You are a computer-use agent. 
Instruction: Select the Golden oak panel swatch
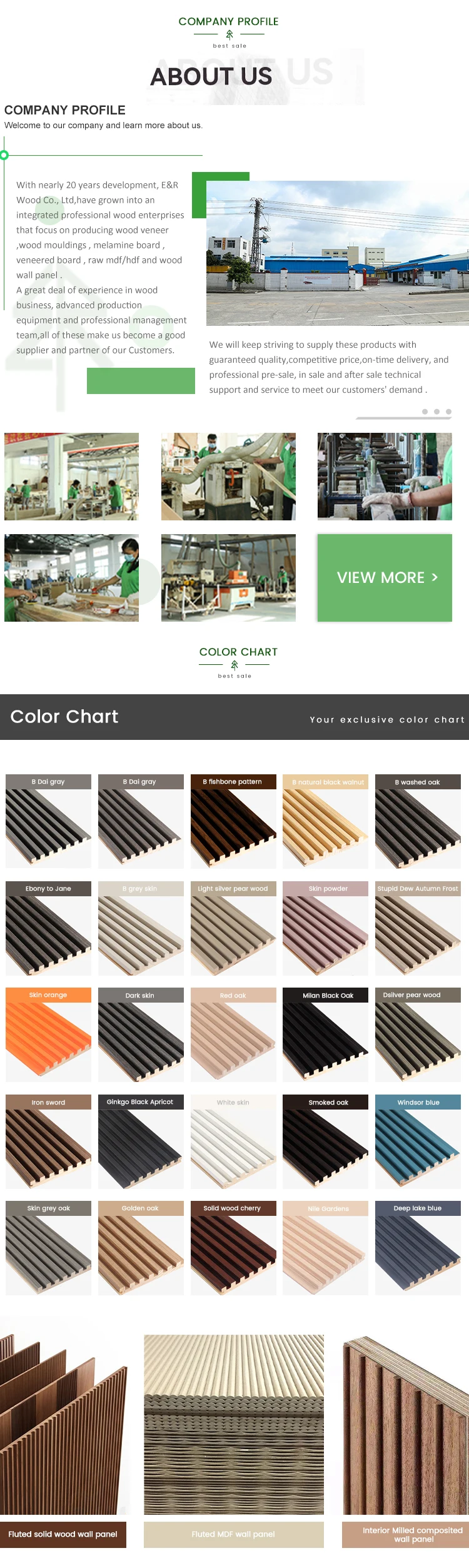[141, 1248]
